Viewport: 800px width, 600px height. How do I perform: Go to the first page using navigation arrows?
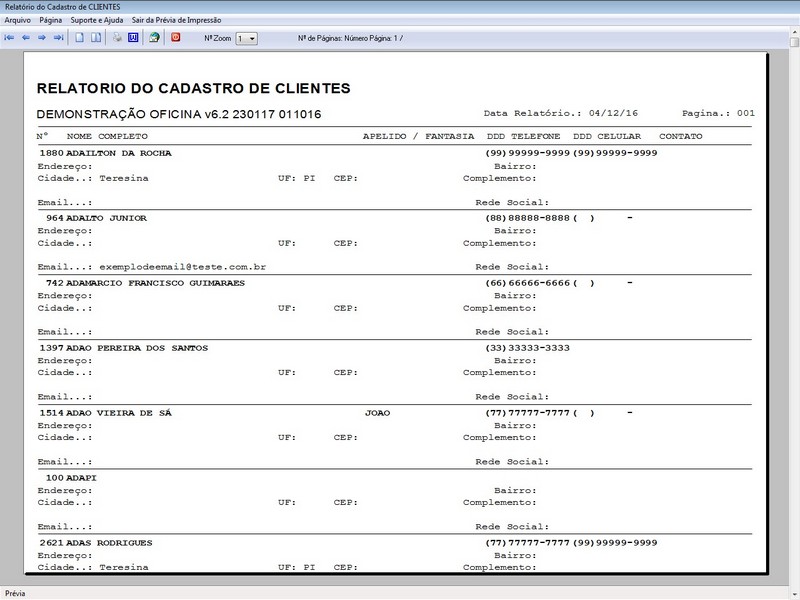pos(10,38)
